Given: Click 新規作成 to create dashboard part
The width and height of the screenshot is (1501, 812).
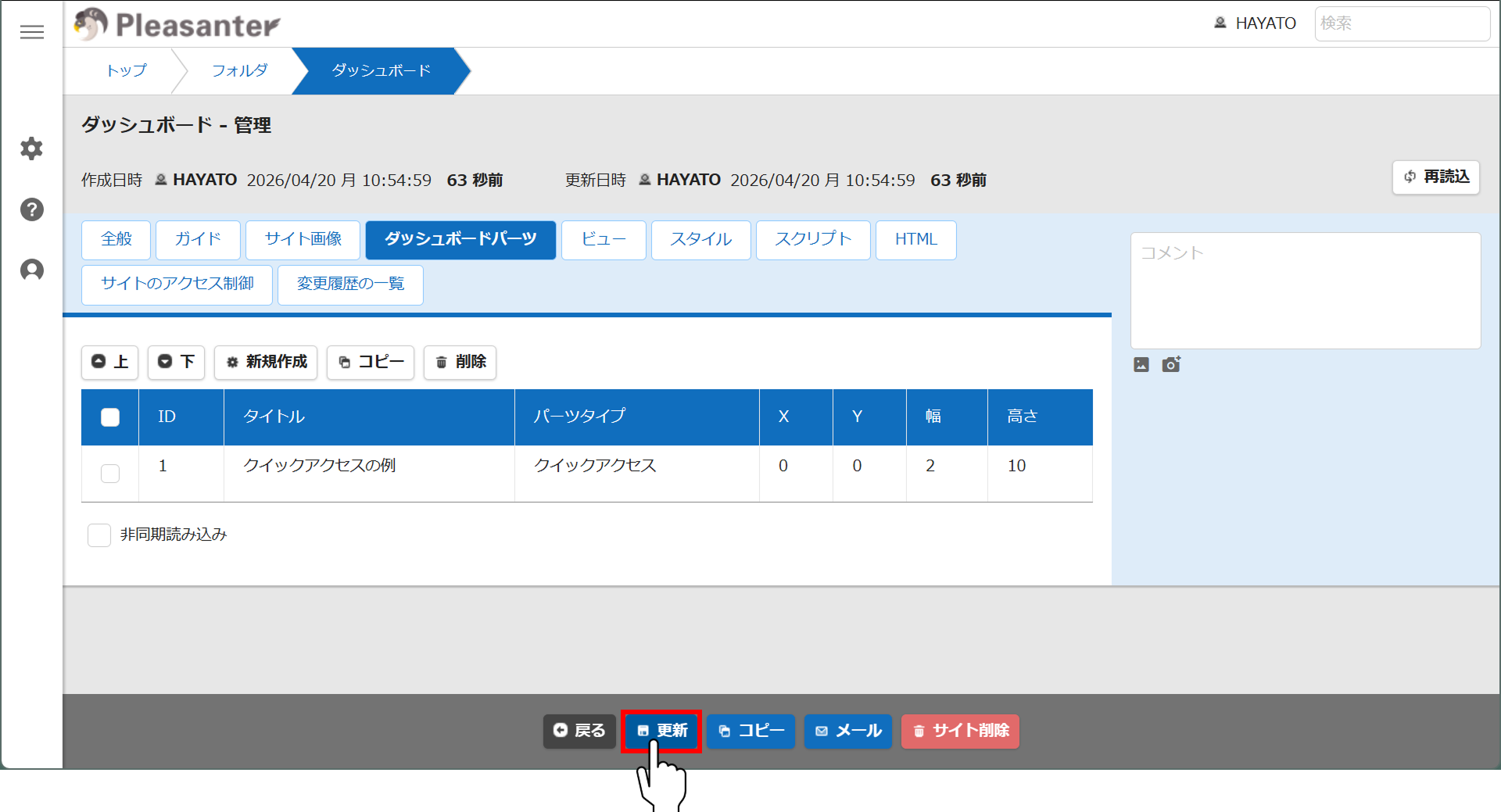Looking at the screenshot, I should coord(266,362).
